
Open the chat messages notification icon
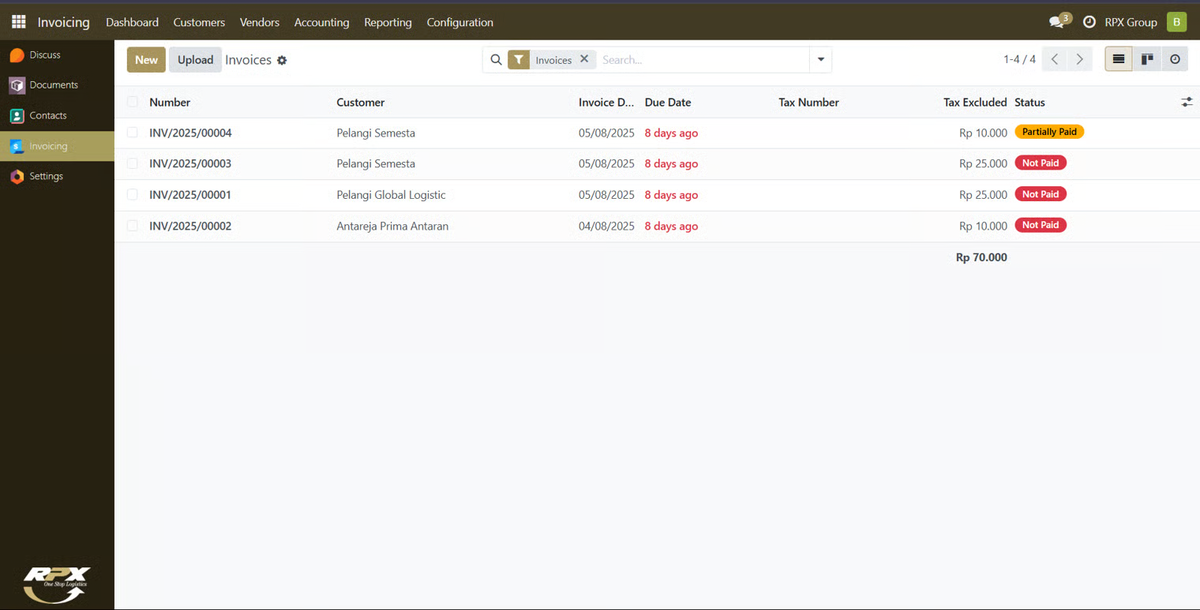coord(1057,22)
